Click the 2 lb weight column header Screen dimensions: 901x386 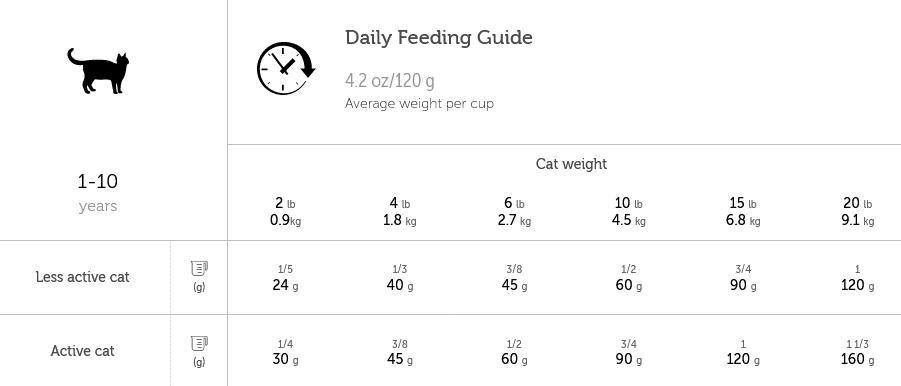pyautogui.click(x=286, y=211)
